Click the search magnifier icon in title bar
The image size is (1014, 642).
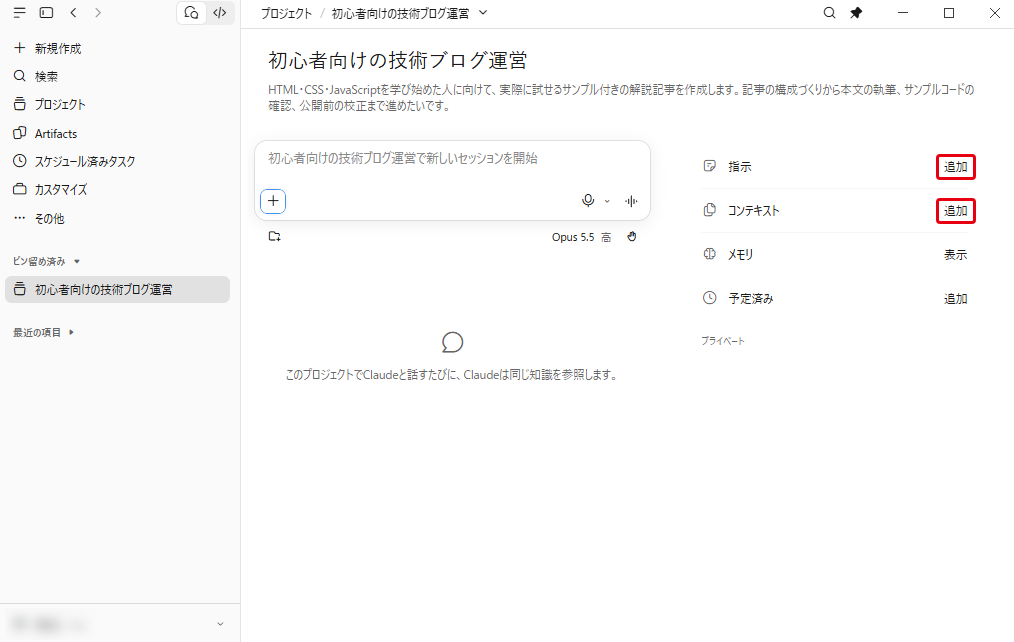click(x=829, y=13)
